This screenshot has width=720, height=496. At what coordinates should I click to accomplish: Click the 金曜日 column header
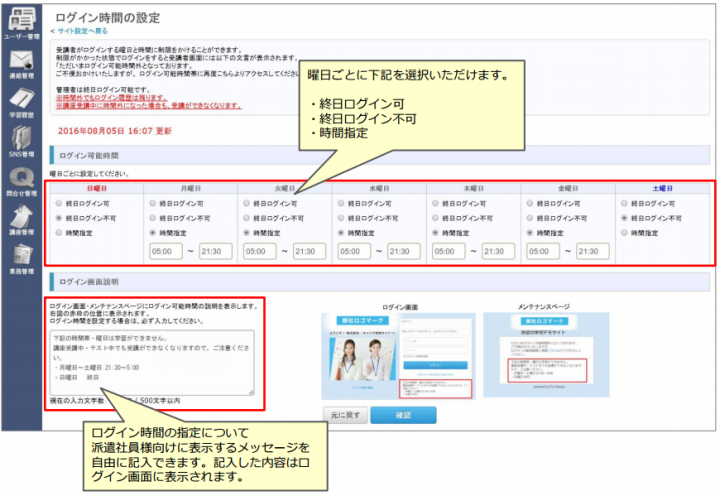click(x=568, y=188)
